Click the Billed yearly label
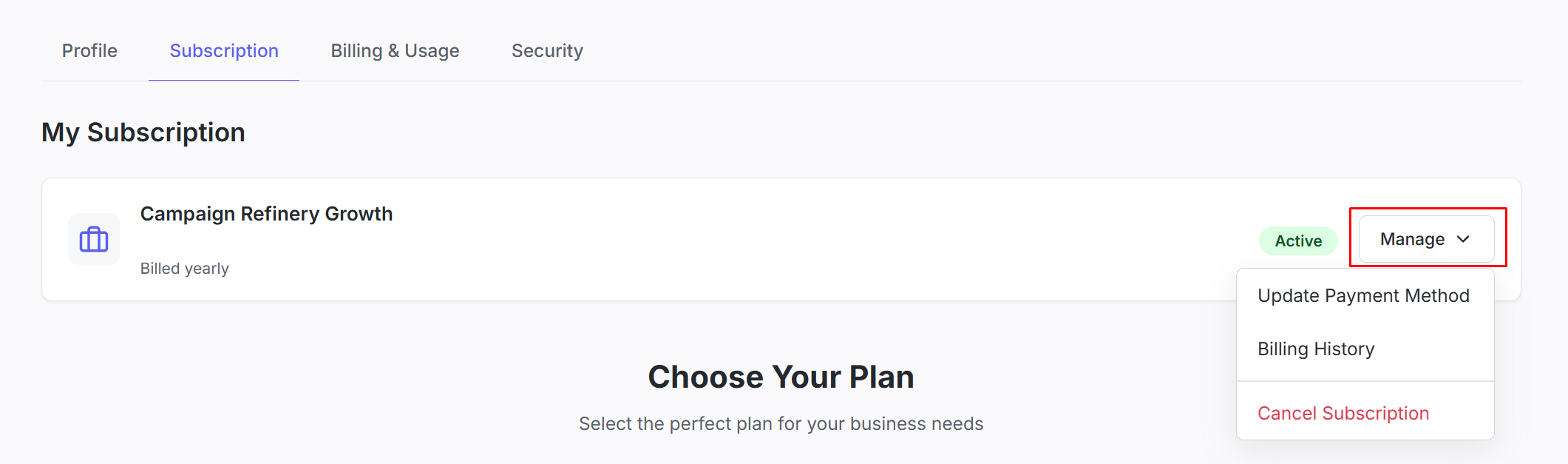1568x464 pixels. 185,269
